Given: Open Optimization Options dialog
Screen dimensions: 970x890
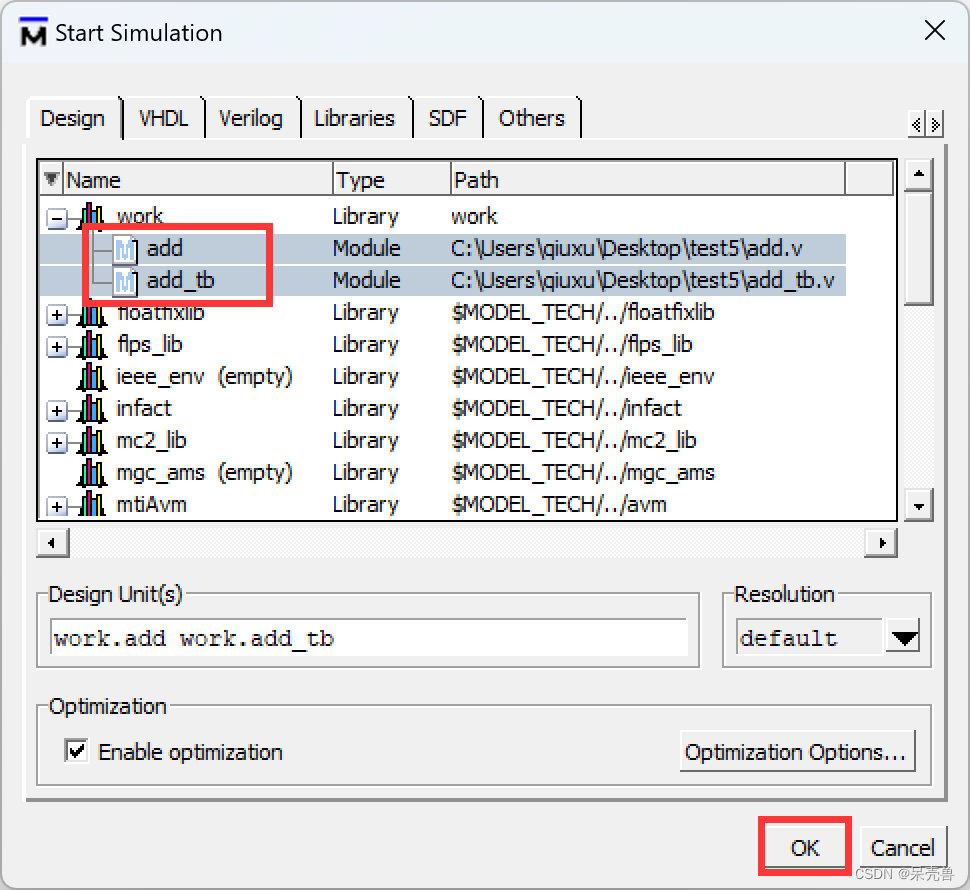Looking at the screenshot, I should click(797, 751).
